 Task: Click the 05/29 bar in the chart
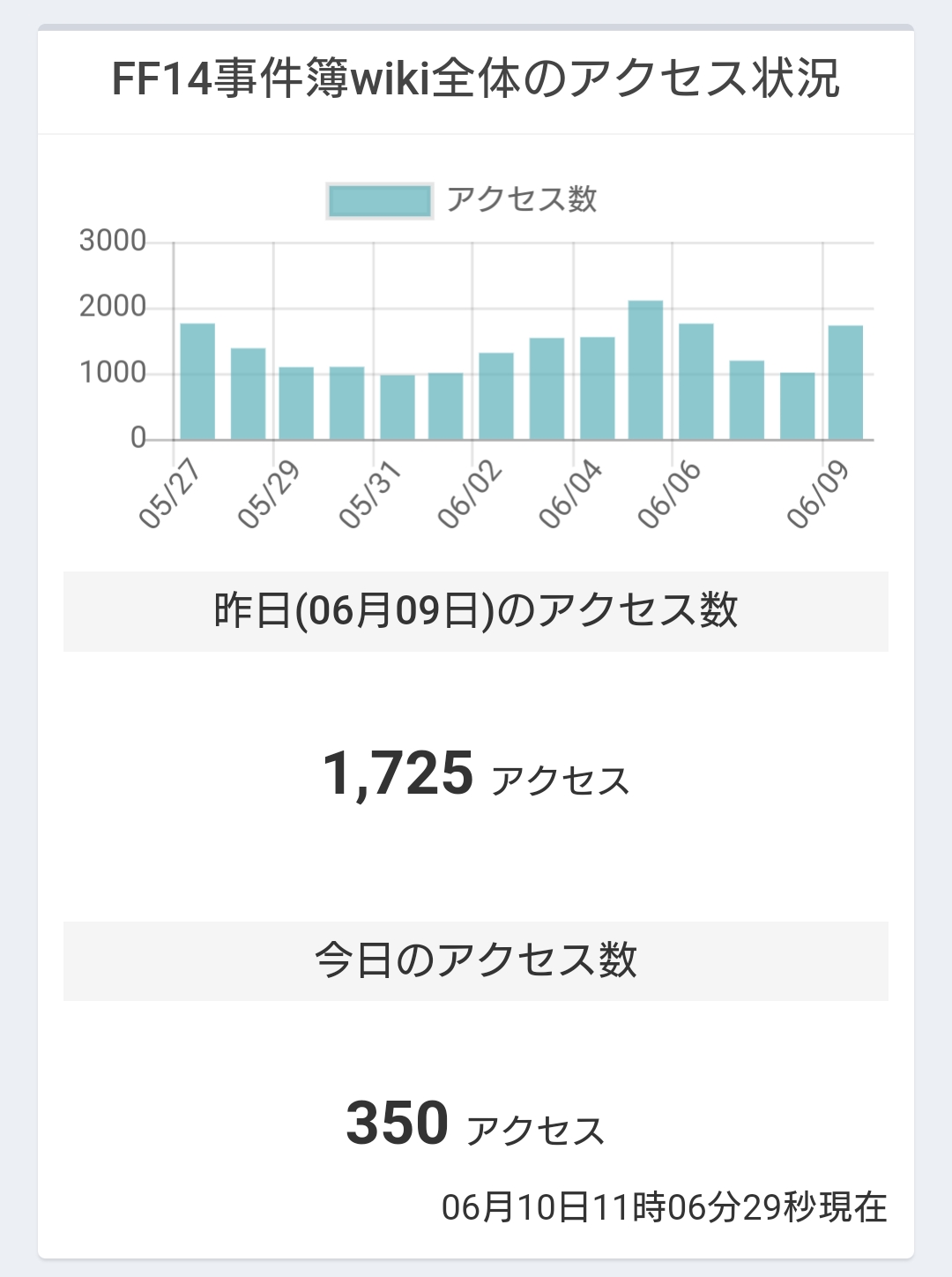(x=296, y=403)
